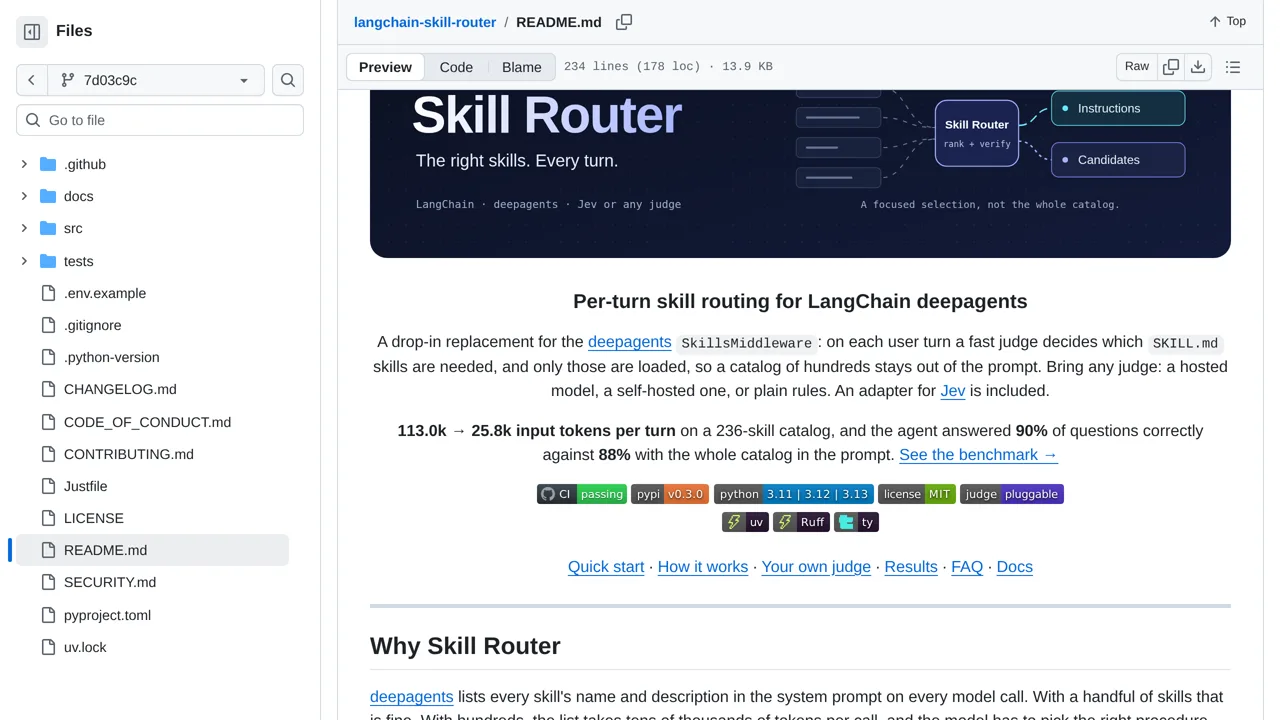
Task: Open the 7d03c9c branch selector dropdown
Action: pyautogui.click(x=155, y=80)
